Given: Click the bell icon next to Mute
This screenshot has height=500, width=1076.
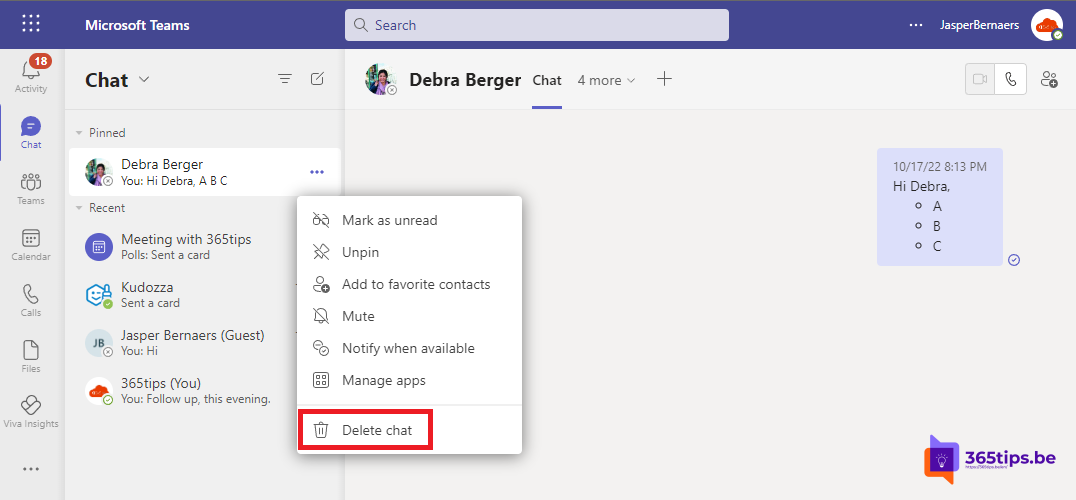Looking at the screenshot, I should pos(320,316).
